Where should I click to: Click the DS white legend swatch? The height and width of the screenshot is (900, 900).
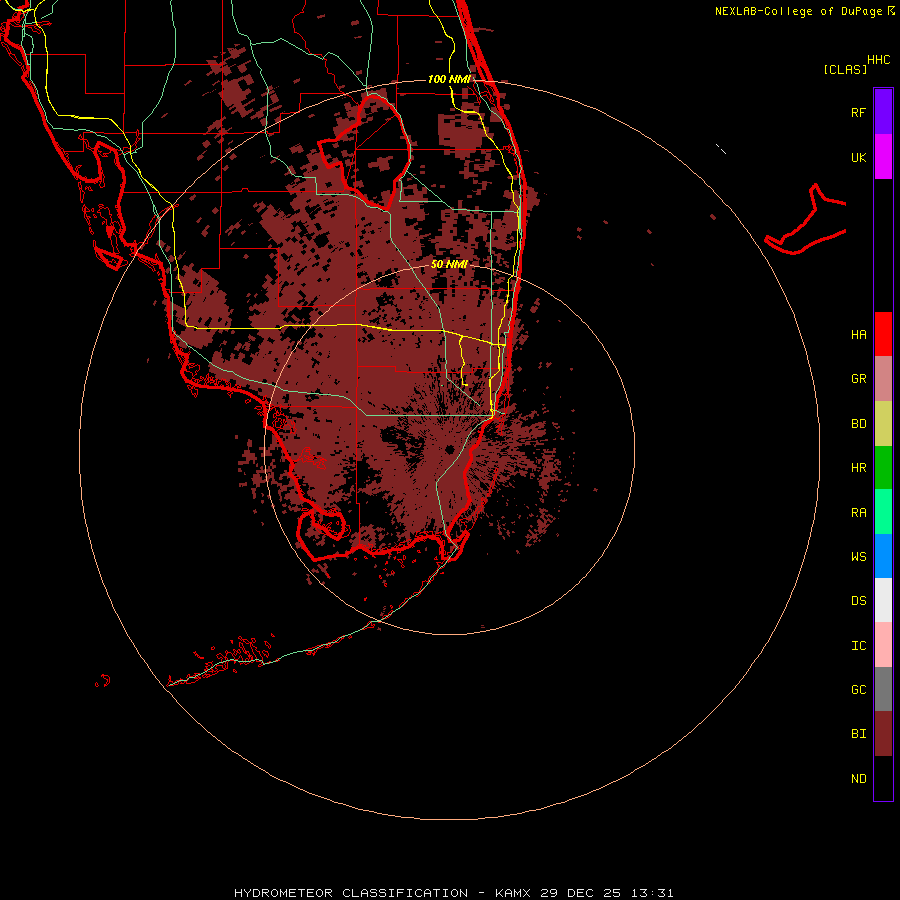click(883, 600)
